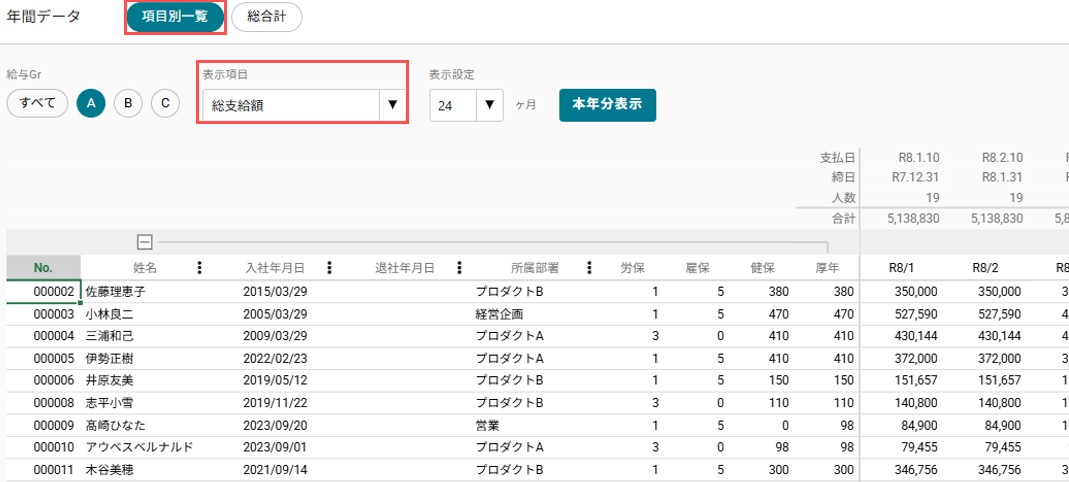The height and width of the screenshot is (482, 1069).
Task: Expand the 24 months display setting dropdown
Action: point(466,105)
